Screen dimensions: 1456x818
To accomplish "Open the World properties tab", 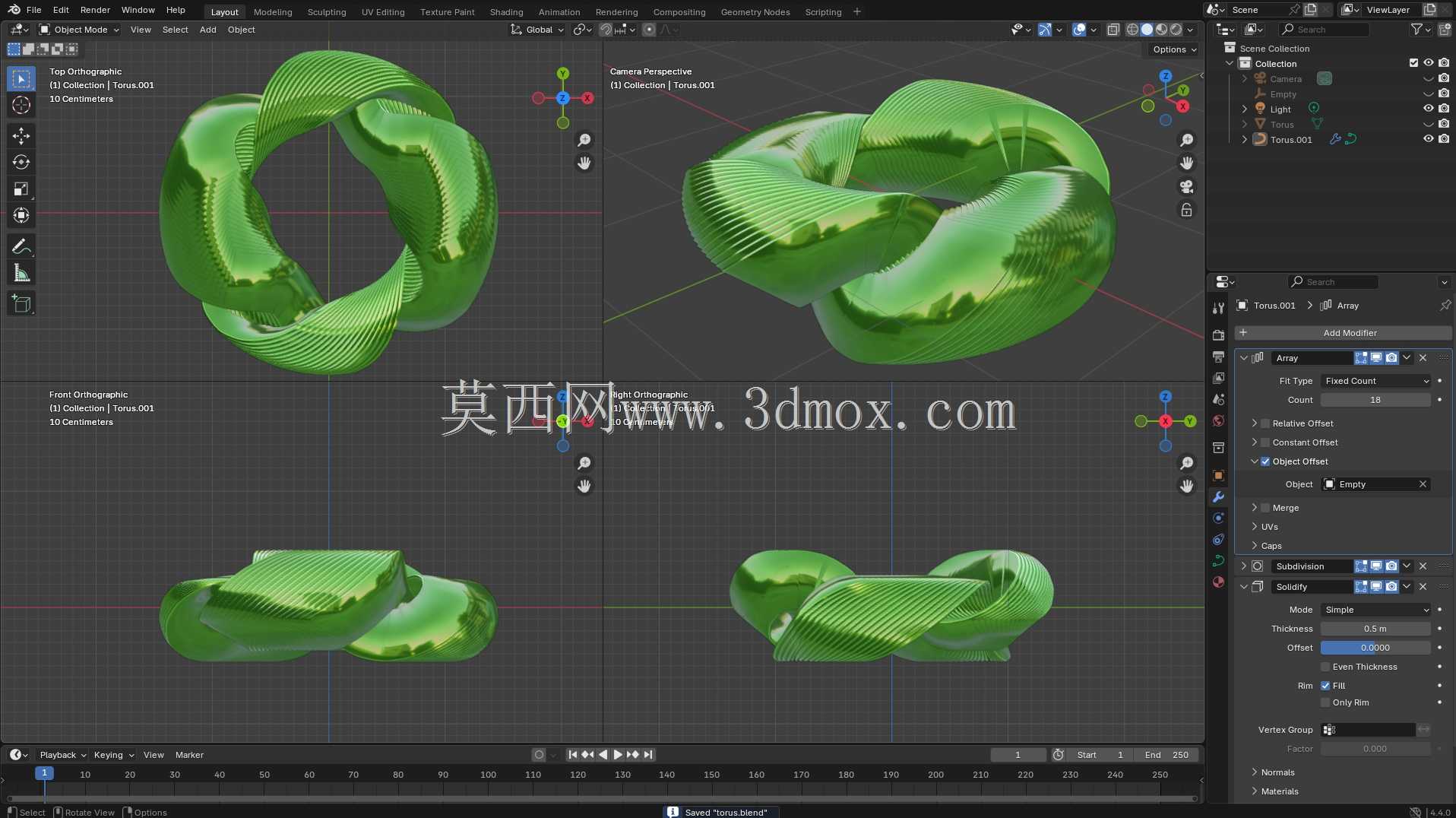I will coord(1218,420).
